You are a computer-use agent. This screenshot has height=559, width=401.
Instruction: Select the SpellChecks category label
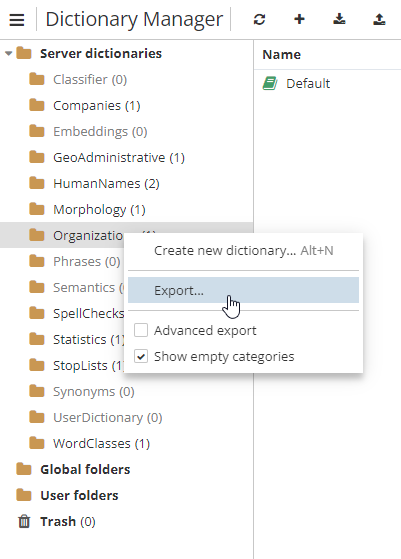click(x=88, y=314)
